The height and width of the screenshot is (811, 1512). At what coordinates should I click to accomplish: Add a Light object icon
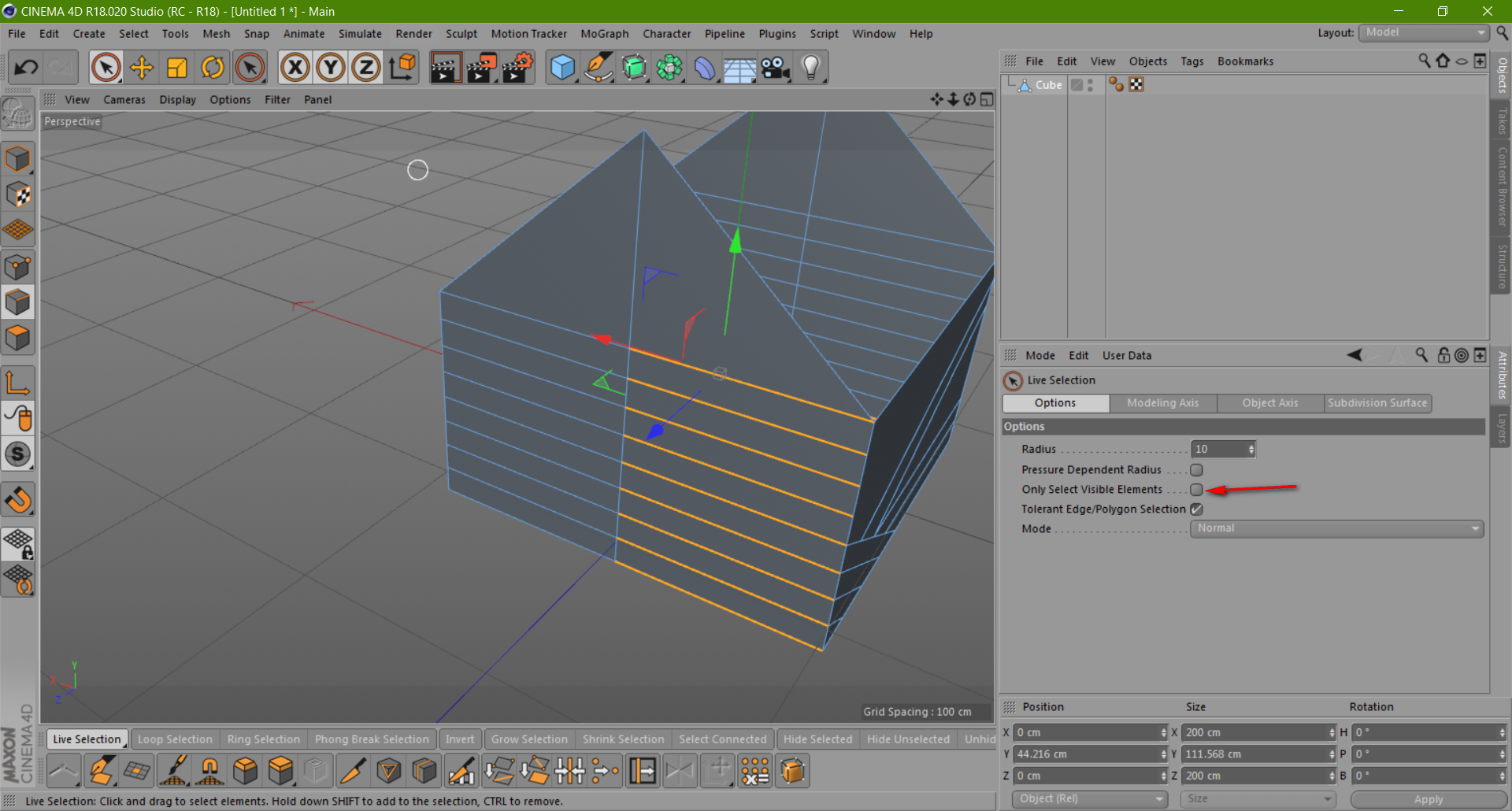[x=811, y=68]
